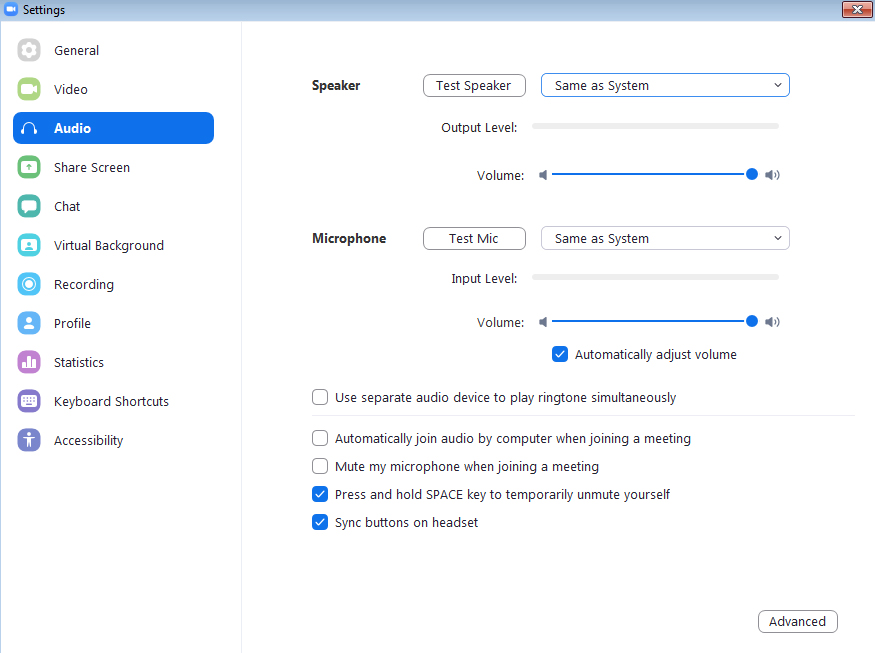Click the Recording circle icon
This screenshot has height=653, width=875.
[x=28, y=285]
